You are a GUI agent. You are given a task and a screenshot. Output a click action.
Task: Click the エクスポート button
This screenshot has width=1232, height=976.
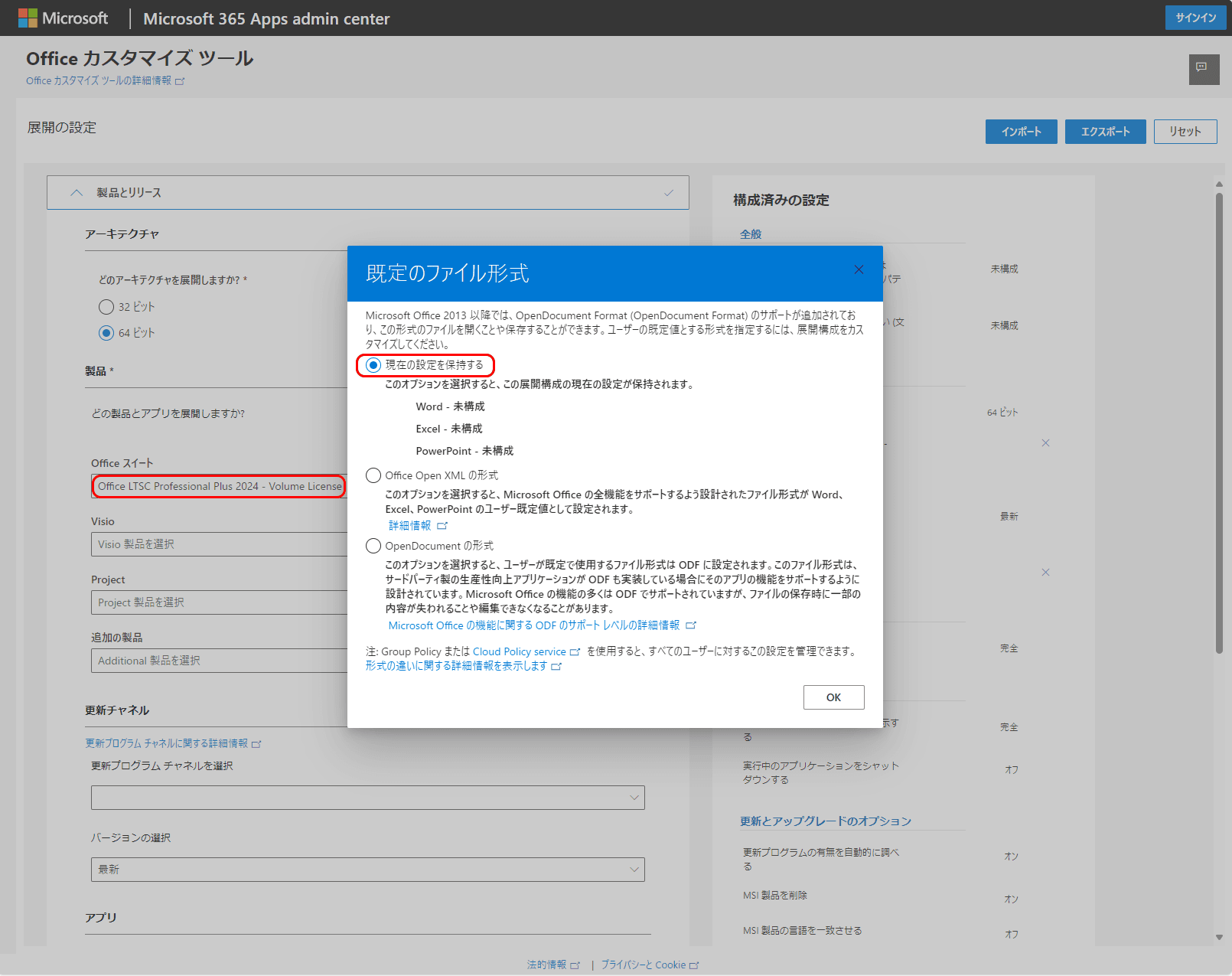1106,132
